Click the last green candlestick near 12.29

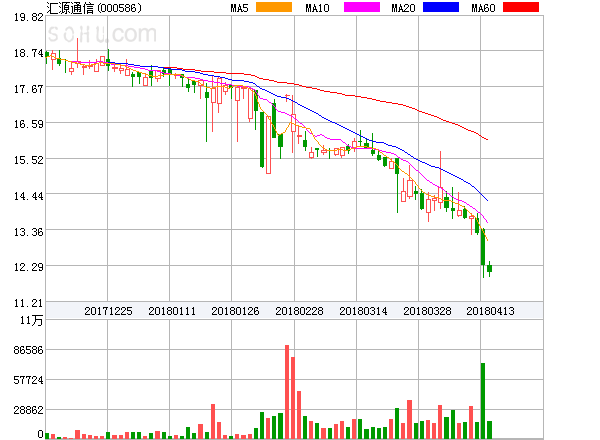click(489, 269)
